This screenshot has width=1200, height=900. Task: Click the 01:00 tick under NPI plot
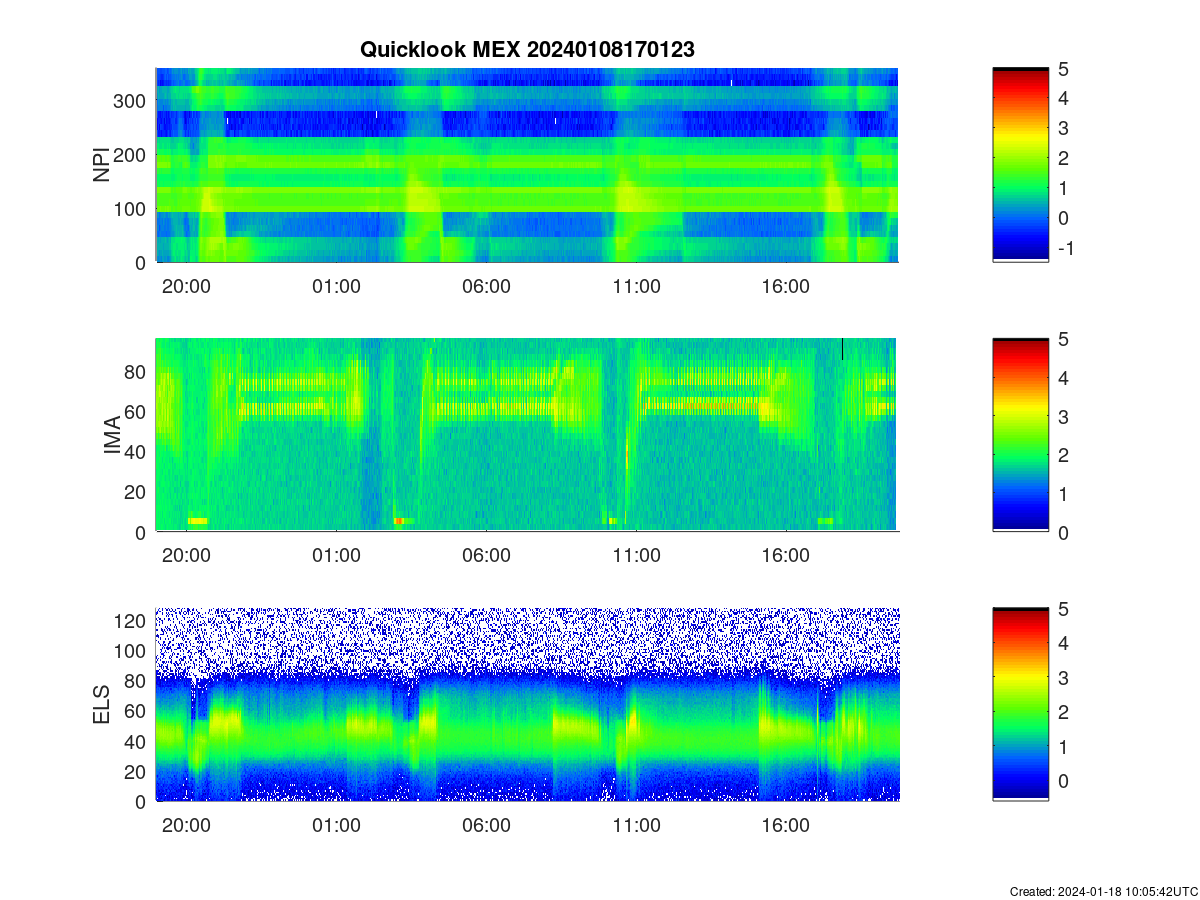[336, 287]
